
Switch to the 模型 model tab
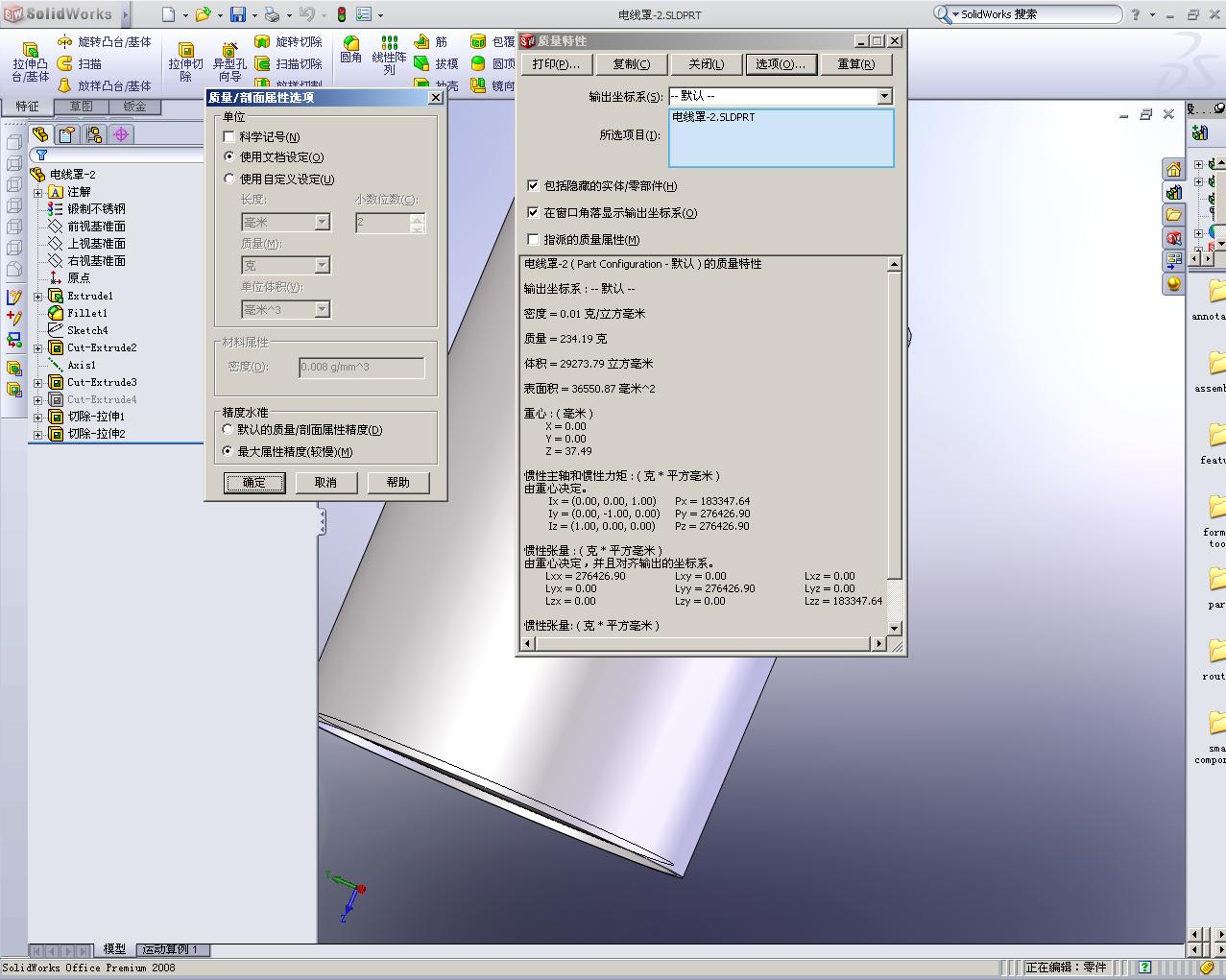(x=114, y=949)
